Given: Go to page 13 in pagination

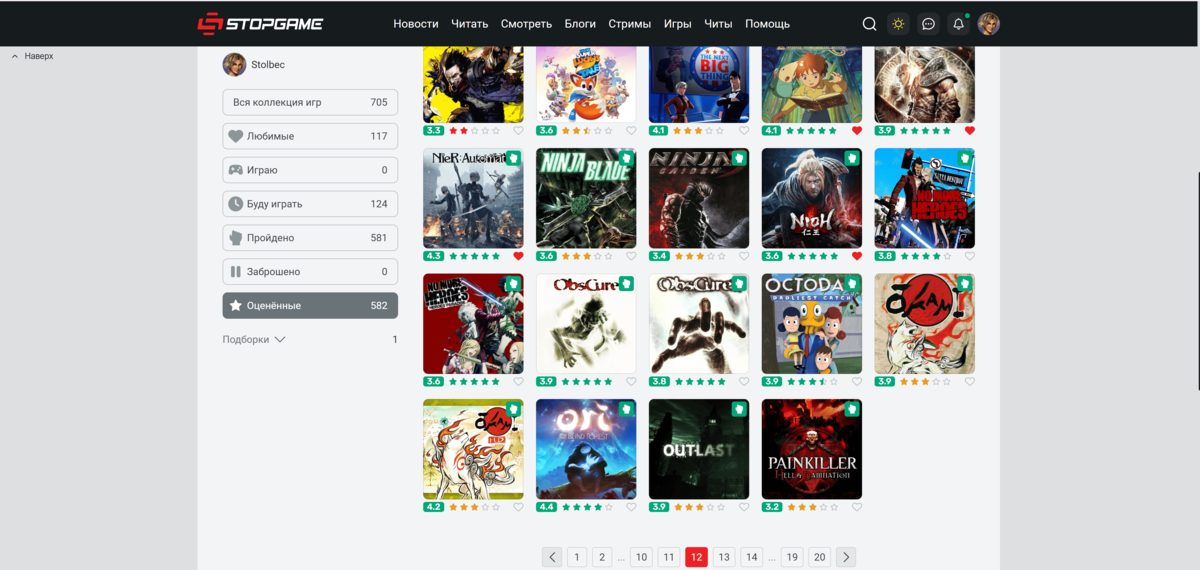Looking at the screenshot, I should tap(724, 557).
